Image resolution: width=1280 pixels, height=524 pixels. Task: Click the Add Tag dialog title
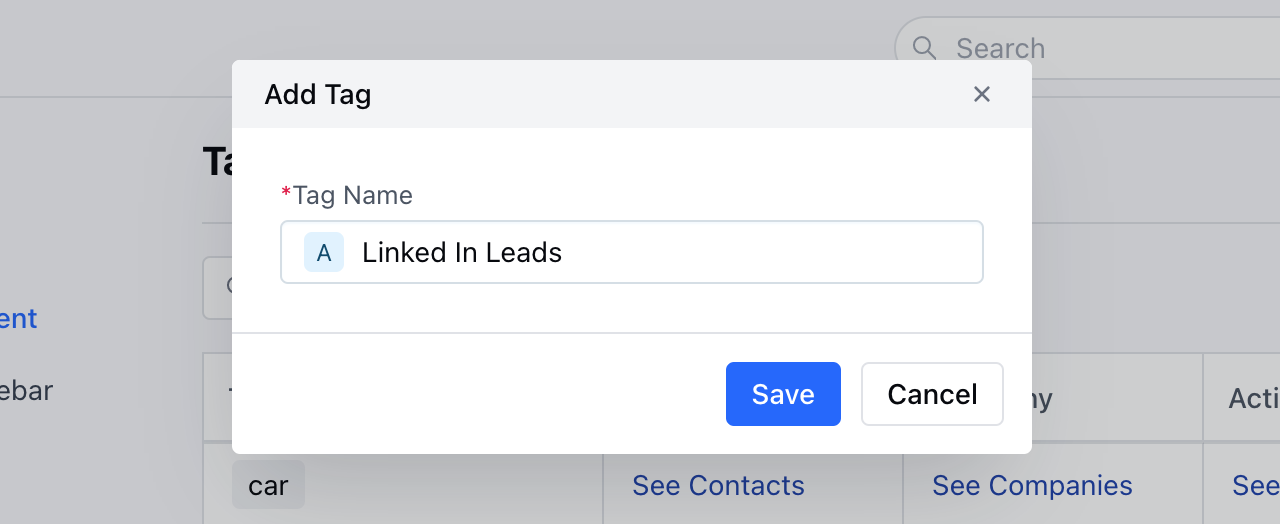pyautogui.click(x=318, y=95)
